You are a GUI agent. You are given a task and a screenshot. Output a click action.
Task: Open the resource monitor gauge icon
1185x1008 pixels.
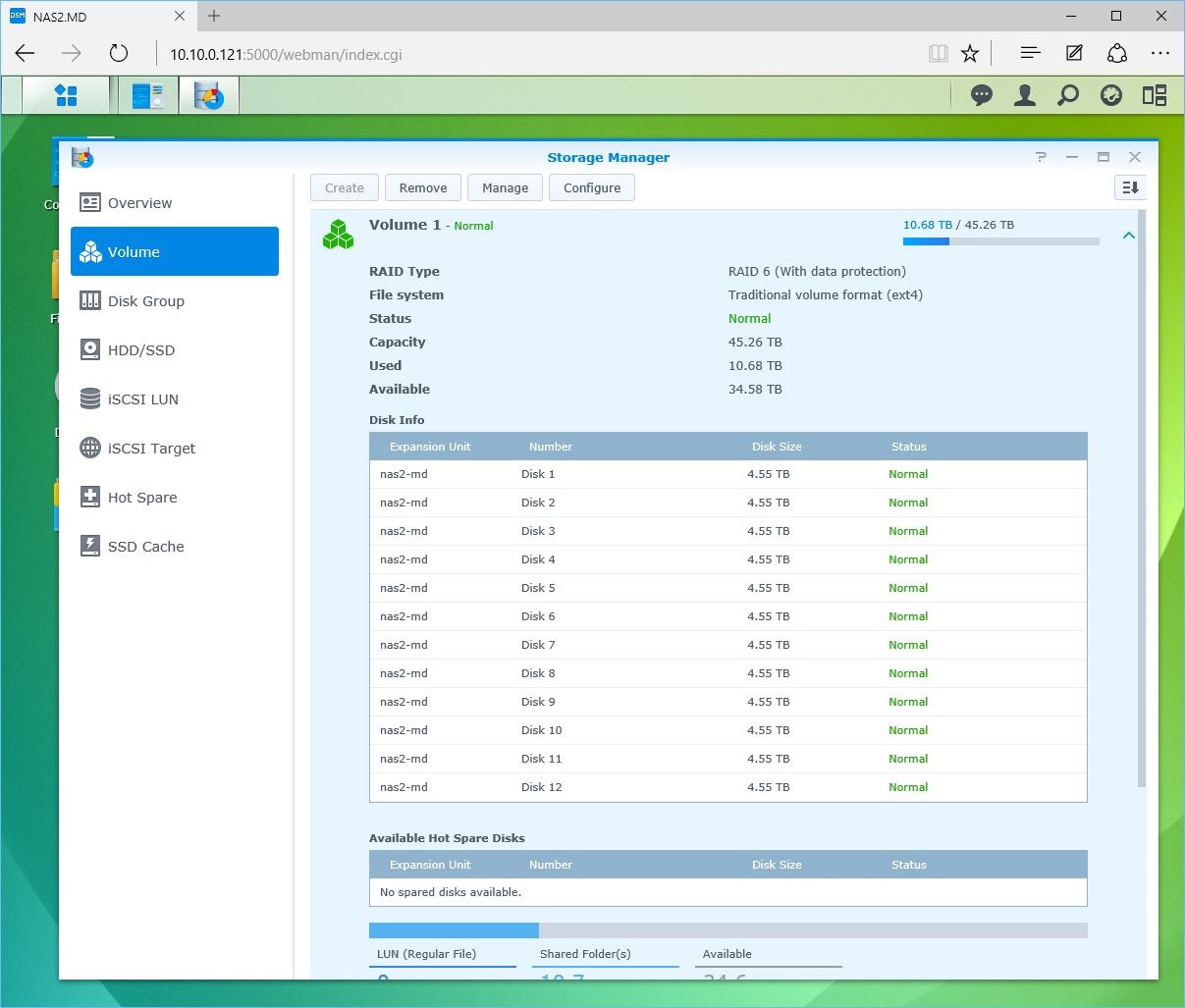(1111, 95)
